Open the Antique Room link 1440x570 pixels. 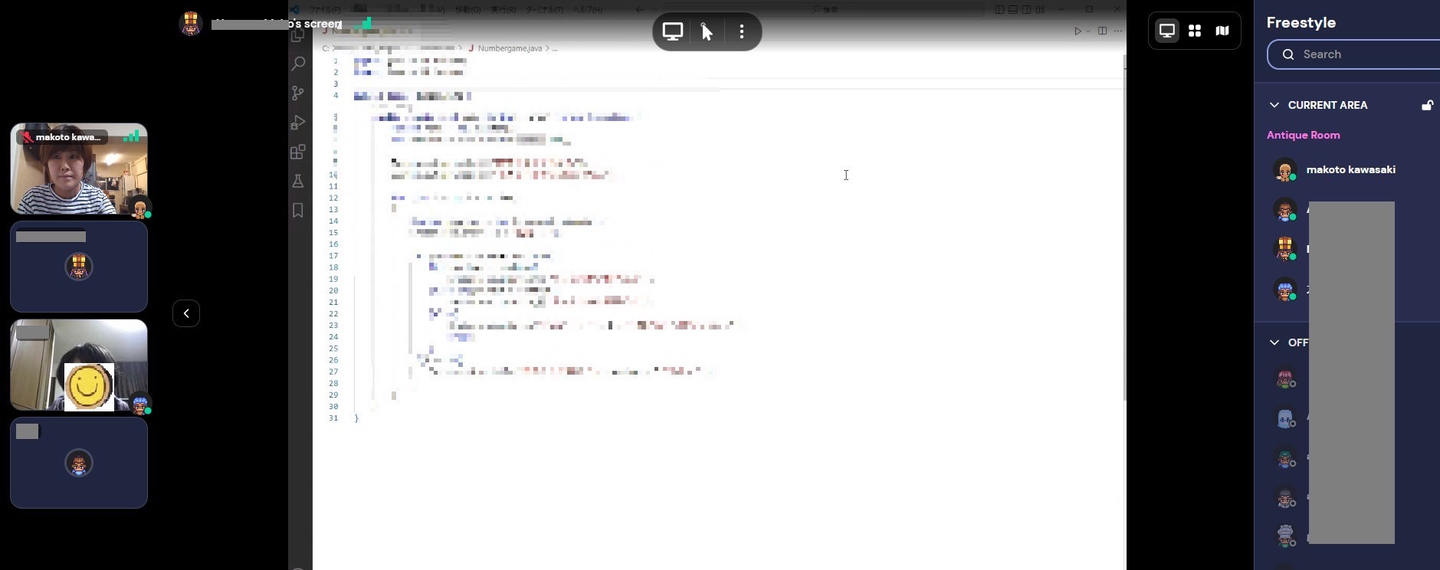[1303, 135]
